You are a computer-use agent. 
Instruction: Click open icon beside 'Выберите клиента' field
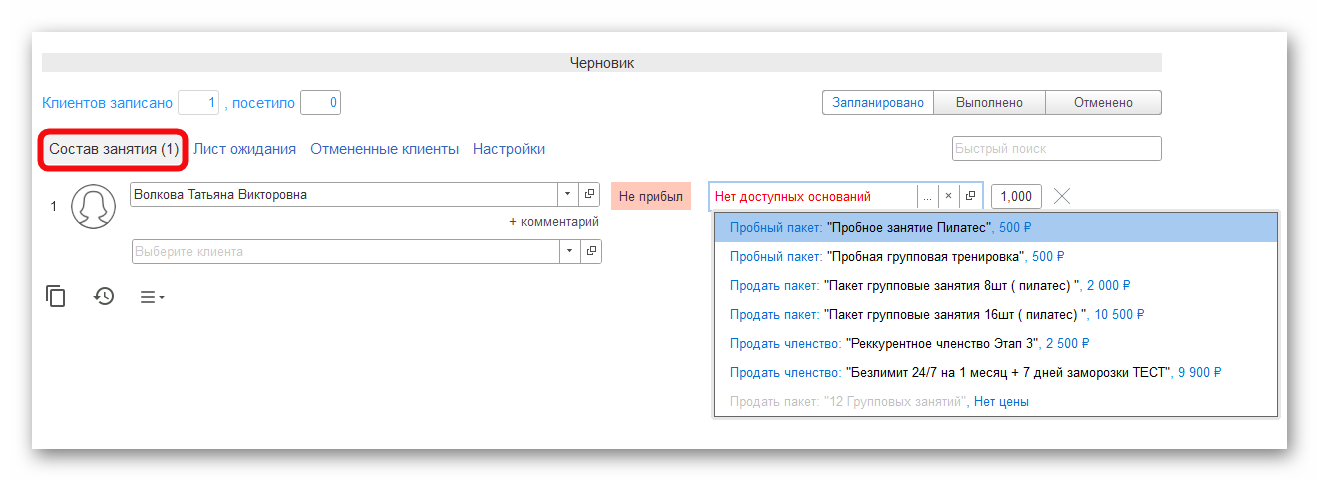589,251
